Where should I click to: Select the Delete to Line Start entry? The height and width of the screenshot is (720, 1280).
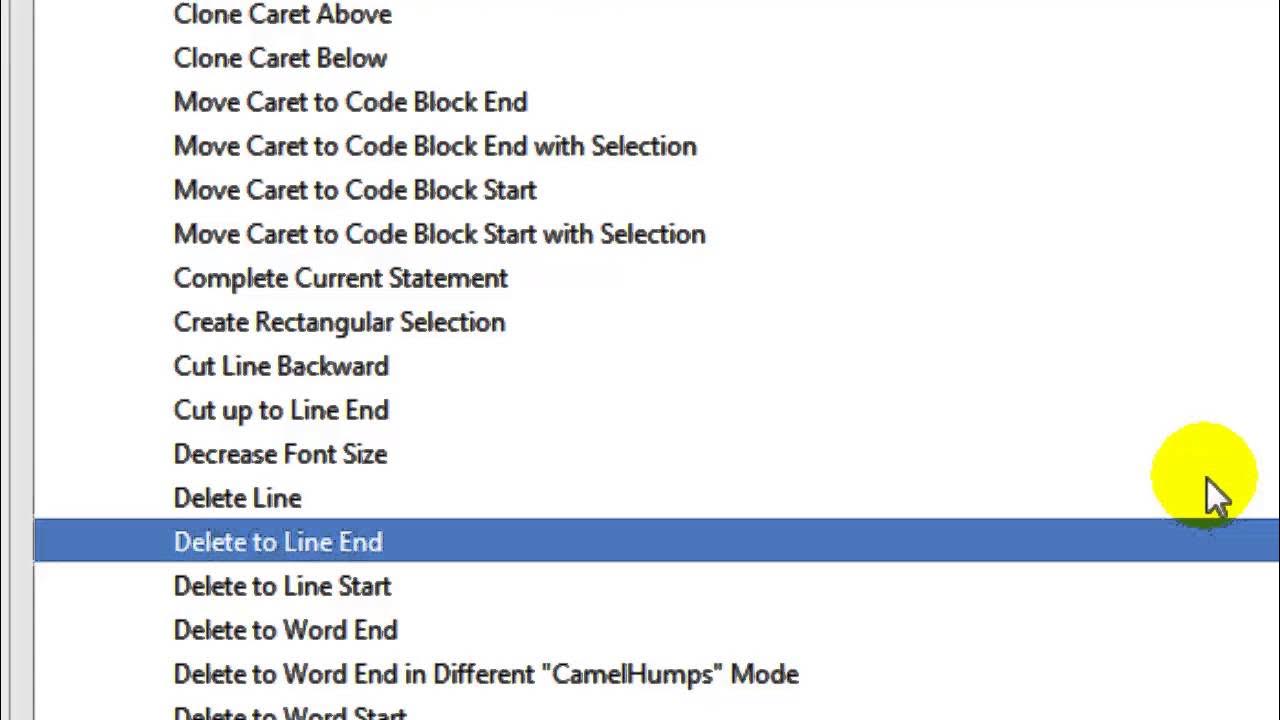(x=282, y=586)
